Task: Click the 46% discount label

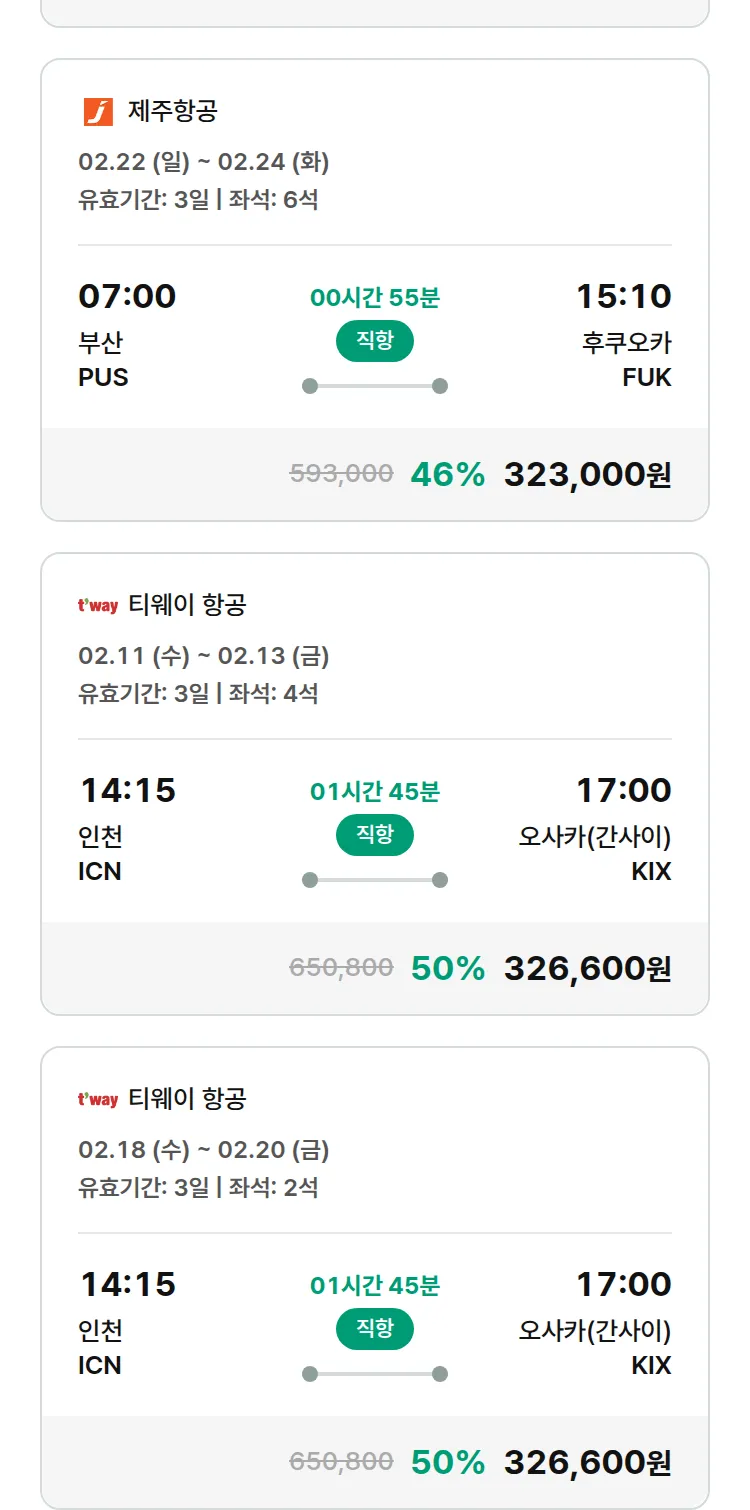Action: (x=447, y=474)
